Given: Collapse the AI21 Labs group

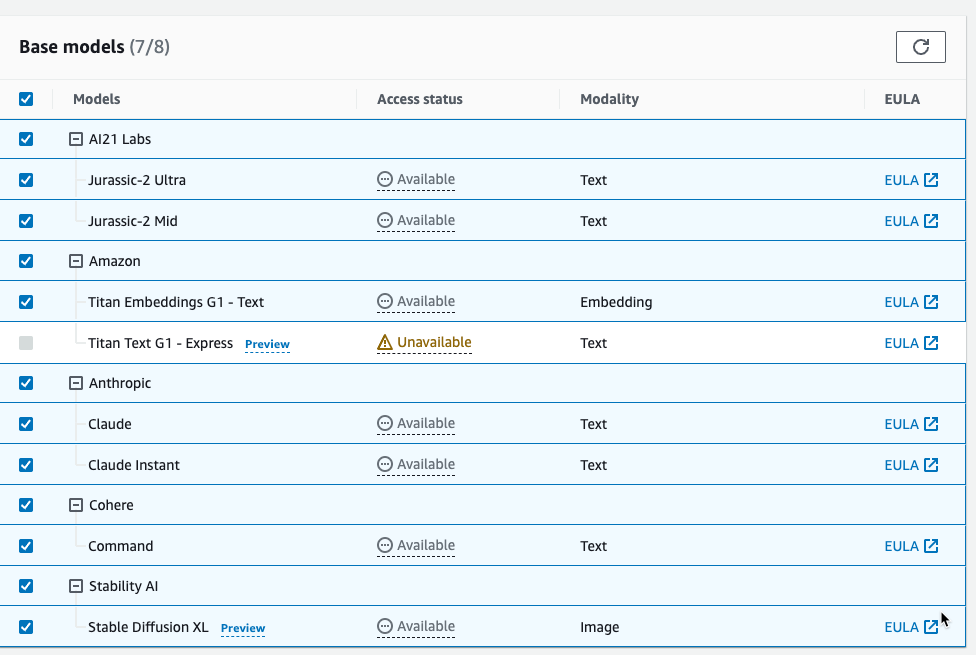Looking at the screenshot, I should point(75,139).
